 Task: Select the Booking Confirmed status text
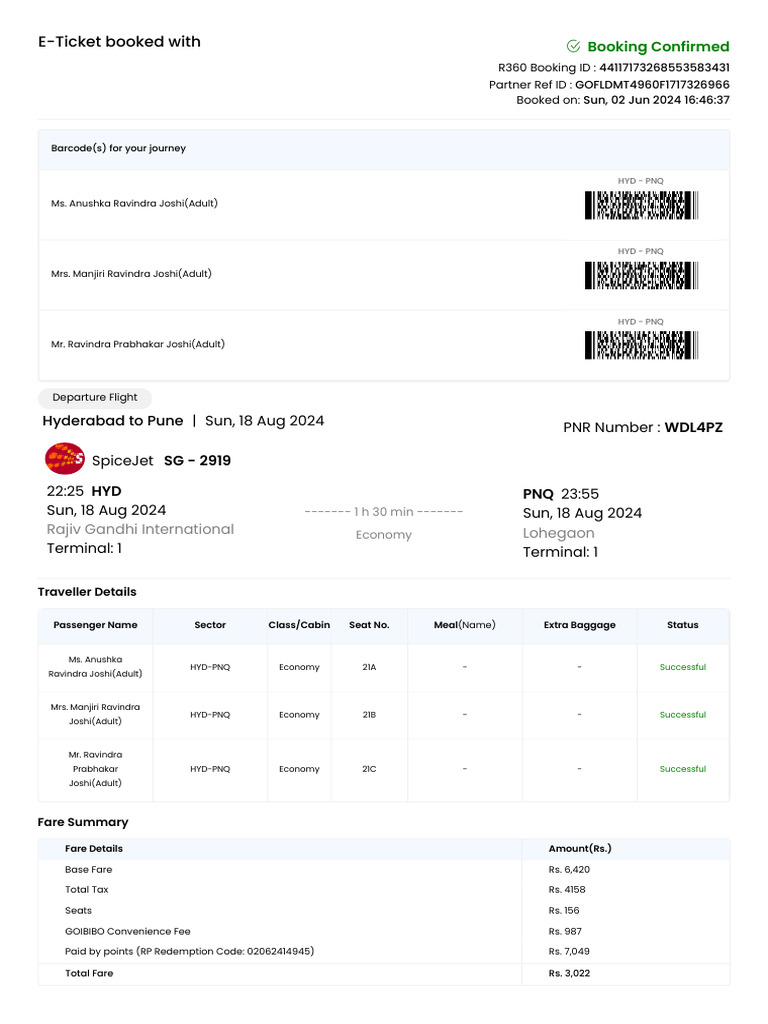[x=658, y=46]
